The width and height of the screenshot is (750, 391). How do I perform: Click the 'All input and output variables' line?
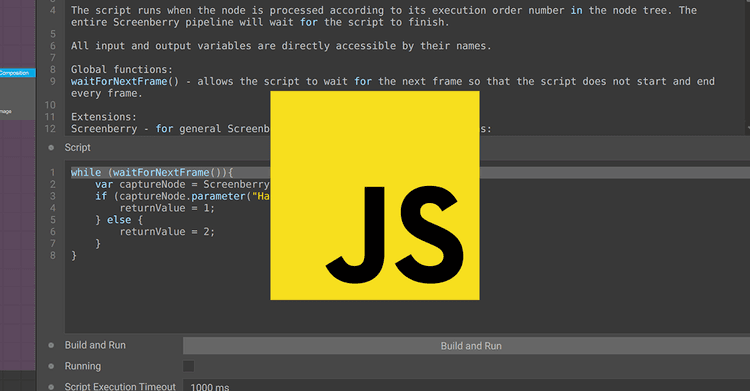click(281, 46)
